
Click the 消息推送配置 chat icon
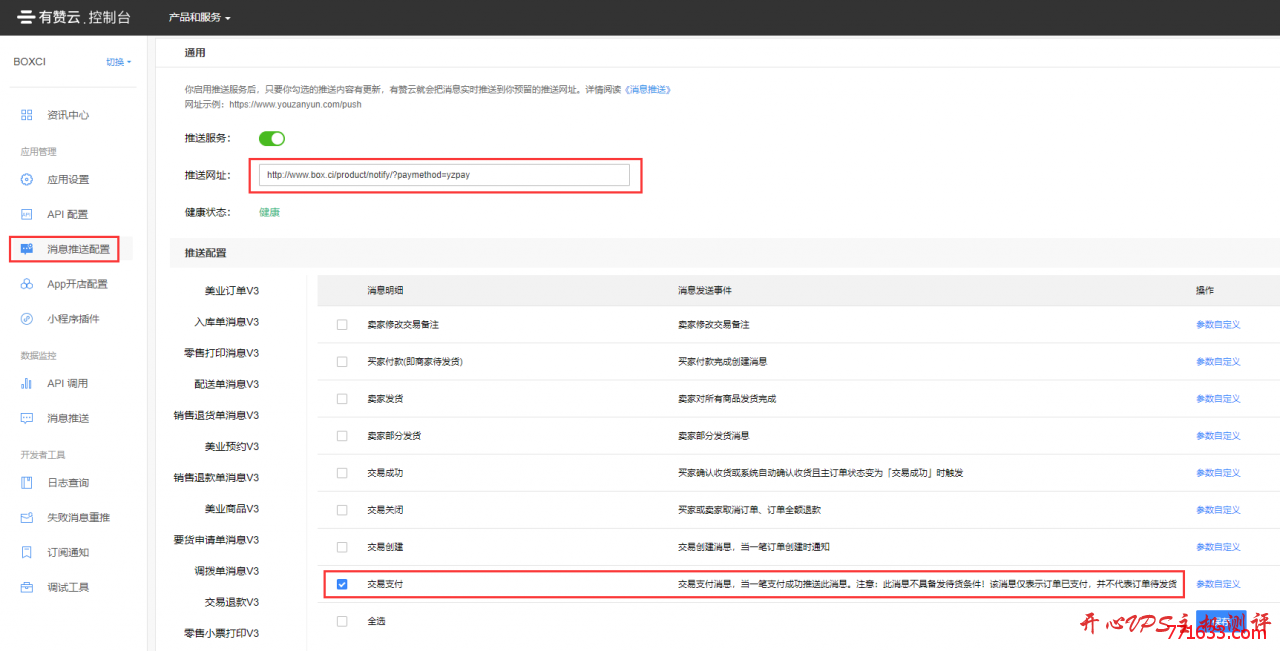[x=27, y=249]
